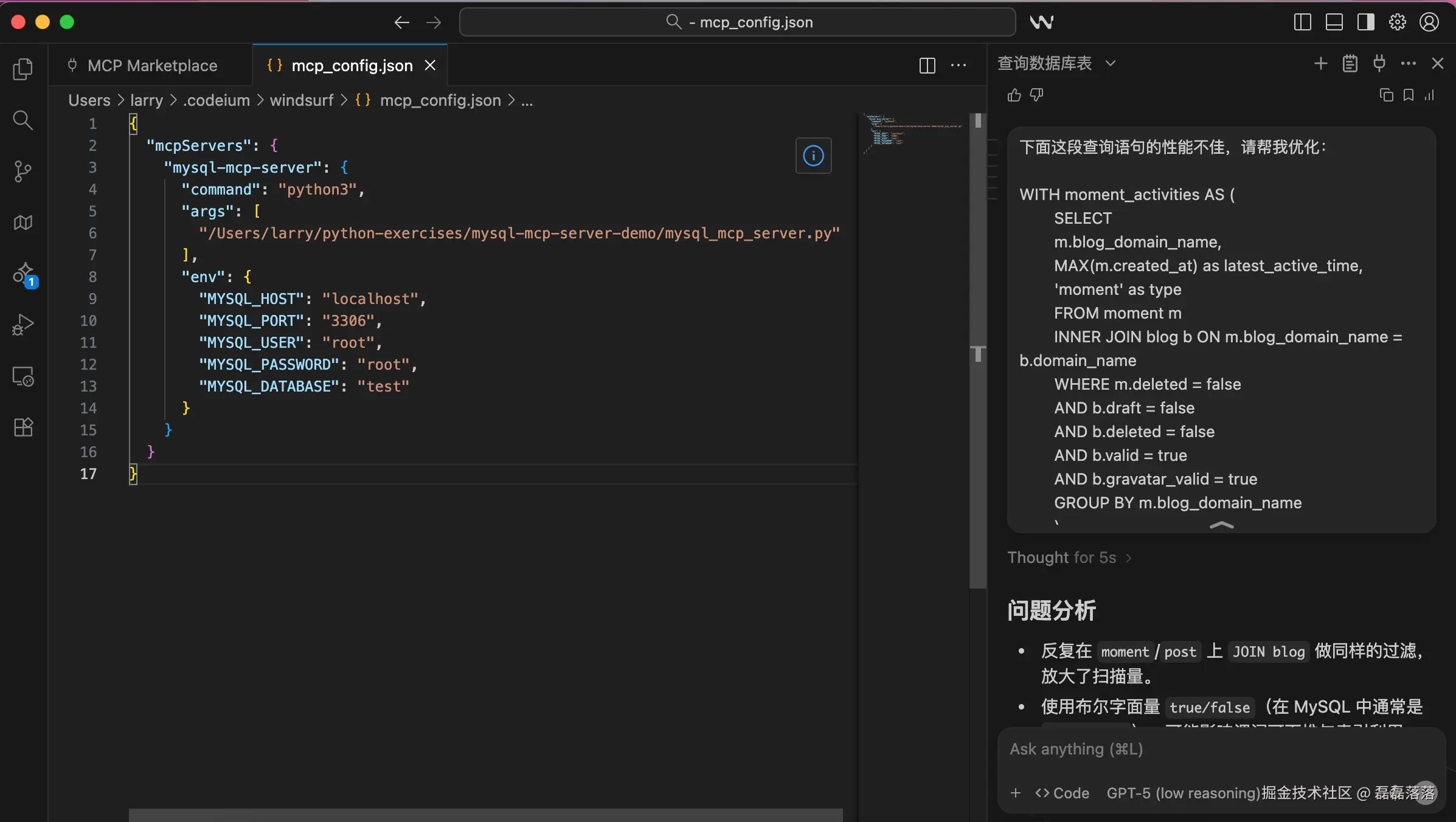Toggle the bottom panel visibility

tap(1334, 22)
